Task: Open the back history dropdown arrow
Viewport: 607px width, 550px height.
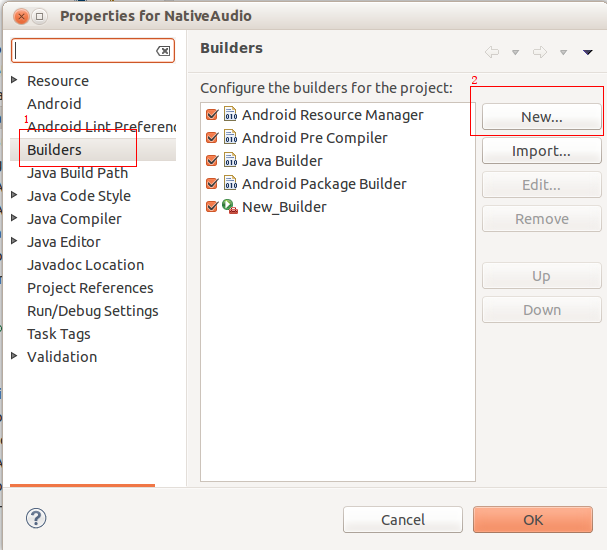Action: tap(515, 52)
